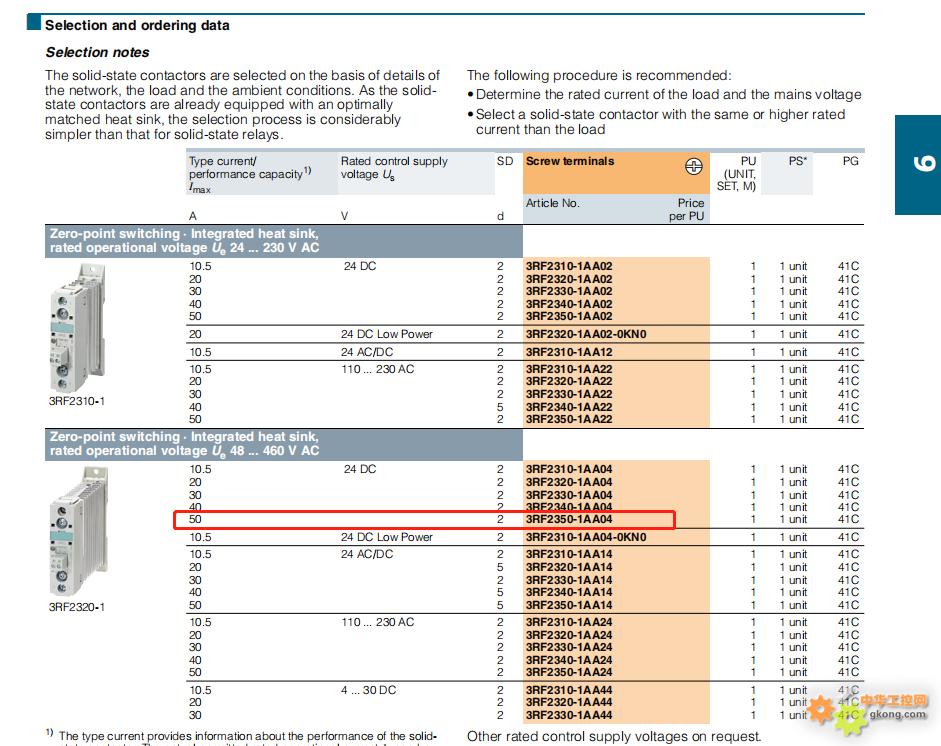Click the "Screw terminals" column header
Image resolution: width=941 pixels, height=746 pixels.
tap(570, 161)
